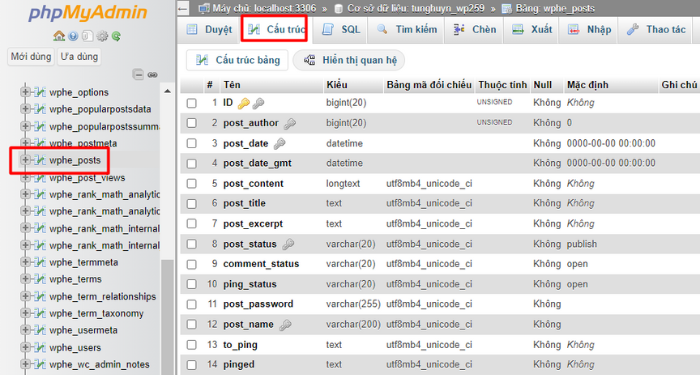Select the post_status row checkbox
The image size is (700, 375).
[192, 244]
